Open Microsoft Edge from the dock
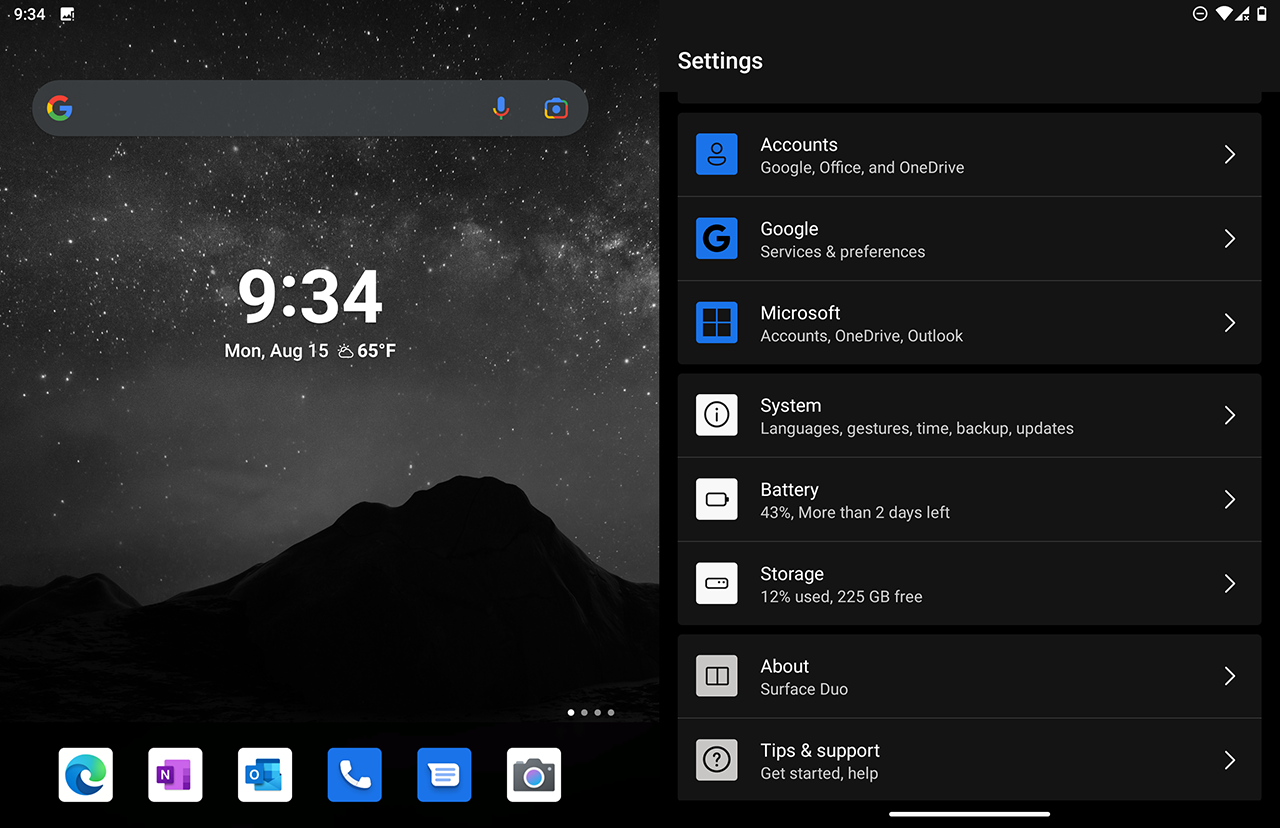The height and width of the screenshot is (828, 1280). point(86,775)
